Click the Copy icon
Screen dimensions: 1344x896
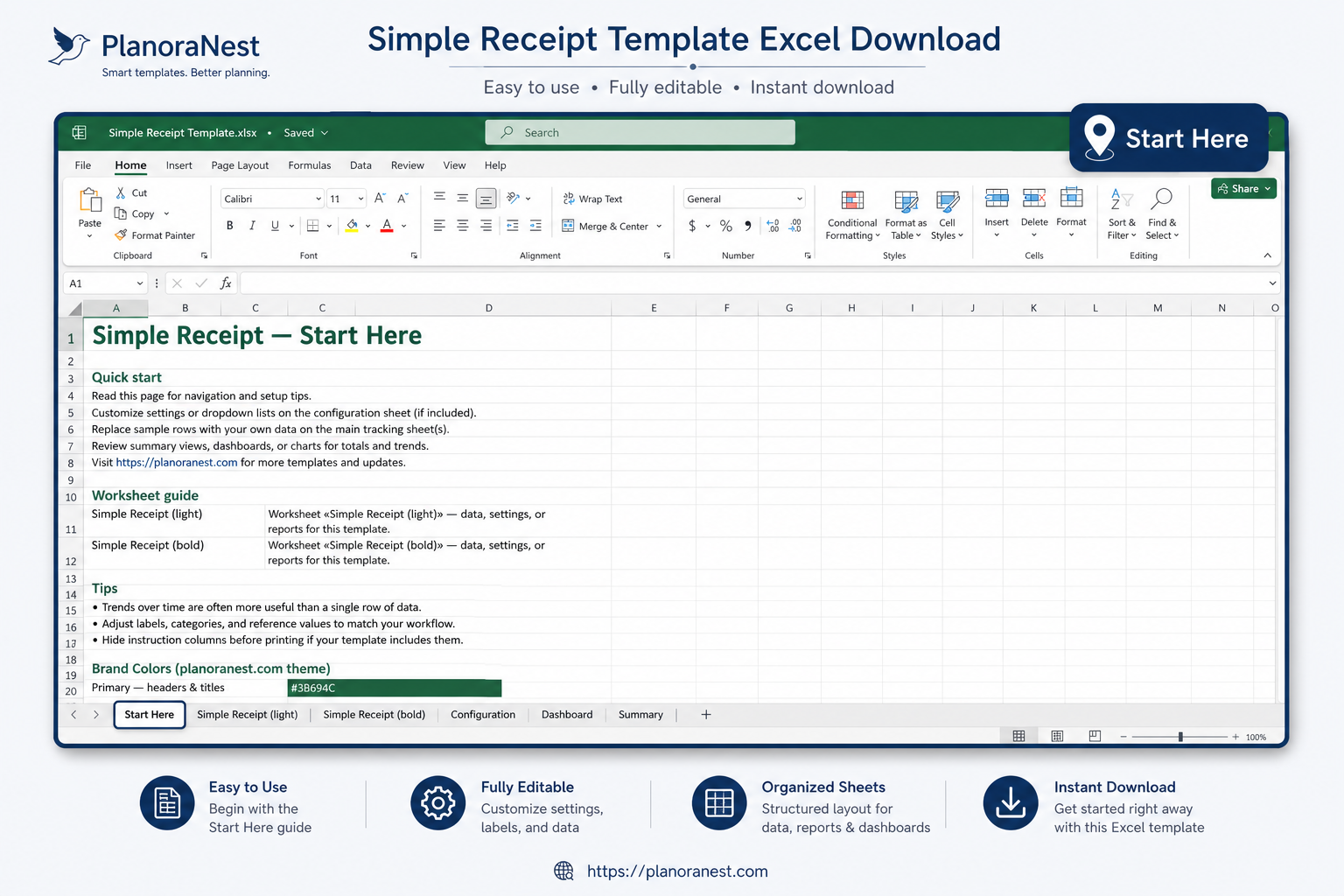pyautogui.click(x=121, y=213)
